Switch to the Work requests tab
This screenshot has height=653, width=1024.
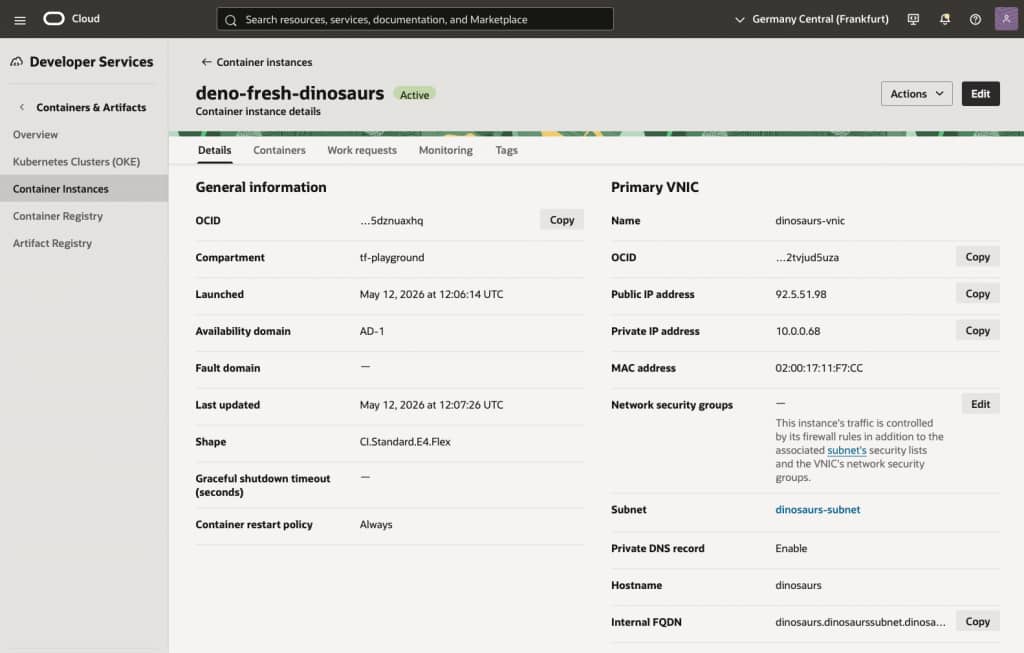362,150
